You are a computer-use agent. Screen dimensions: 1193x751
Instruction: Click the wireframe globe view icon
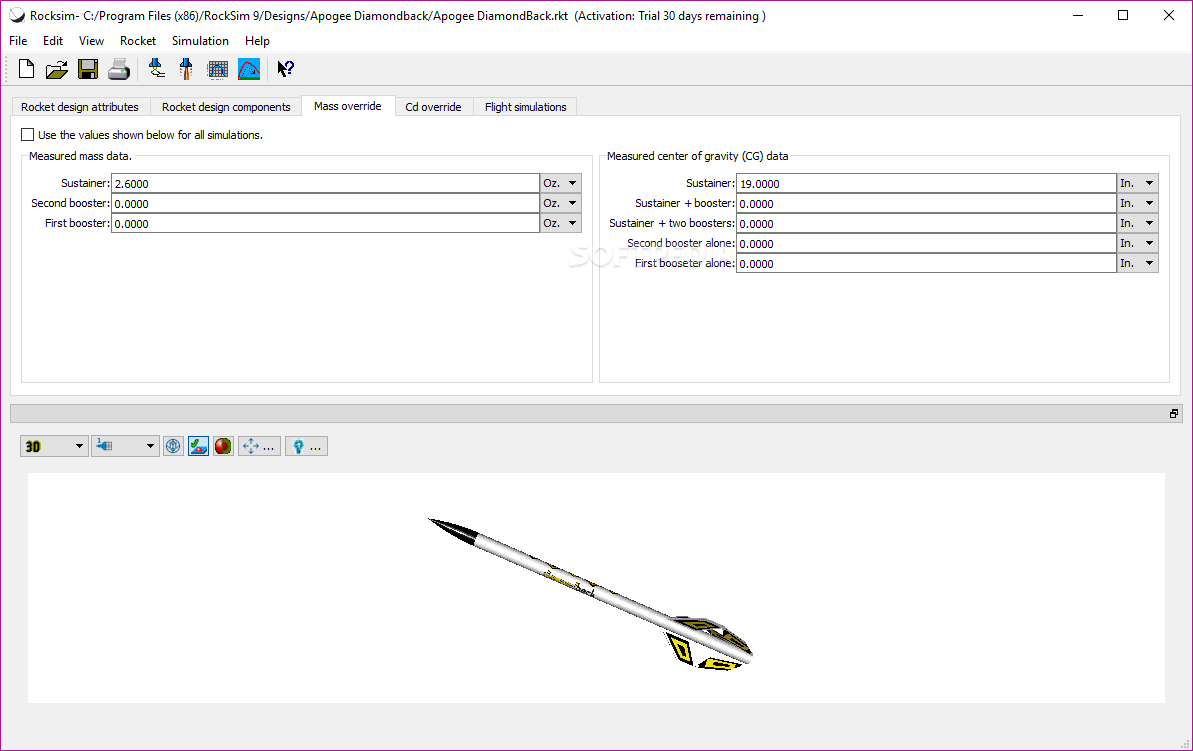tap(173, 446)
